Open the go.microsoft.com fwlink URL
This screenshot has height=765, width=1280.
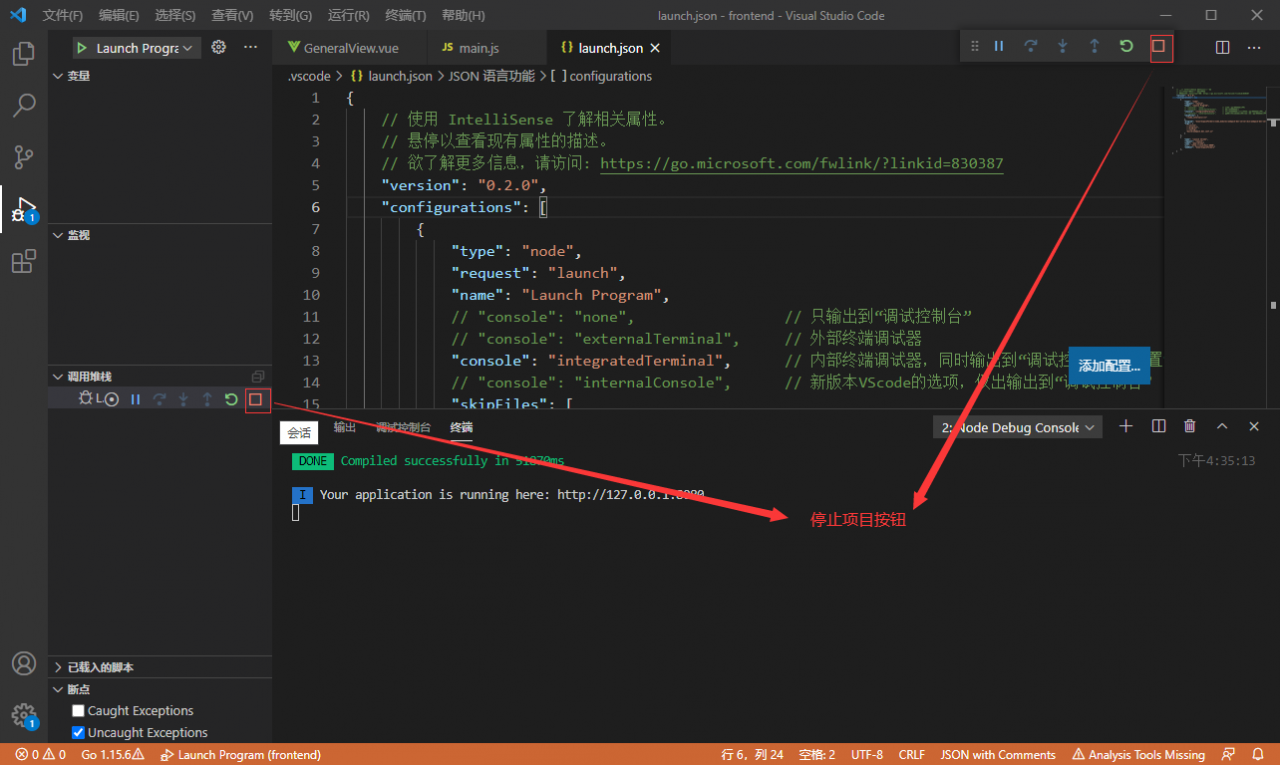pos(802,164)
